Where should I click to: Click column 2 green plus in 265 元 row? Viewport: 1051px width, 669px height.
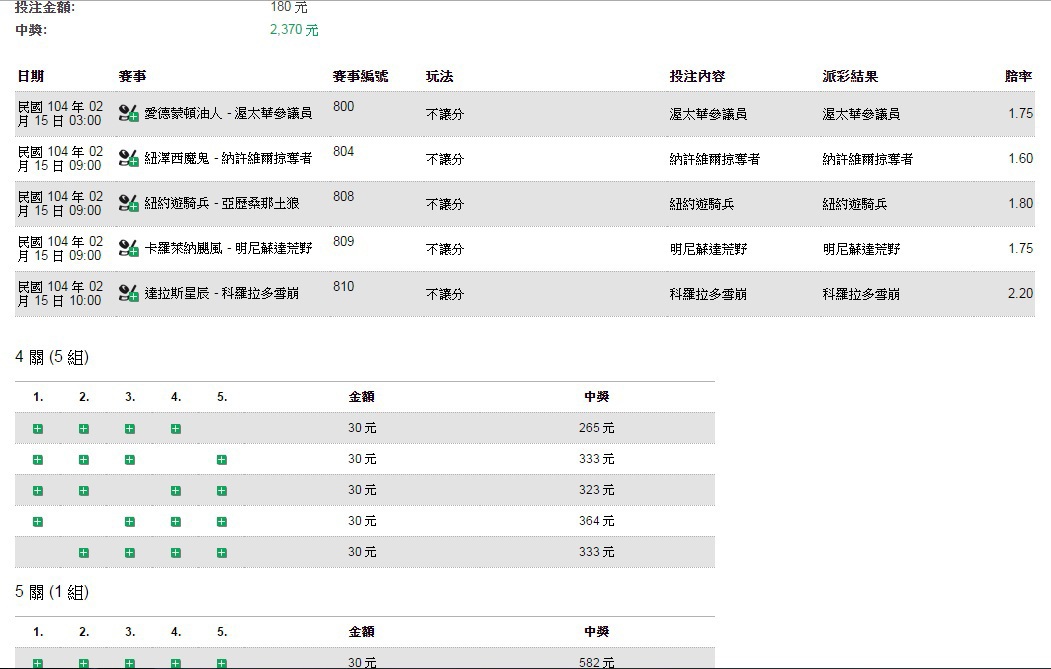[84, 429]
